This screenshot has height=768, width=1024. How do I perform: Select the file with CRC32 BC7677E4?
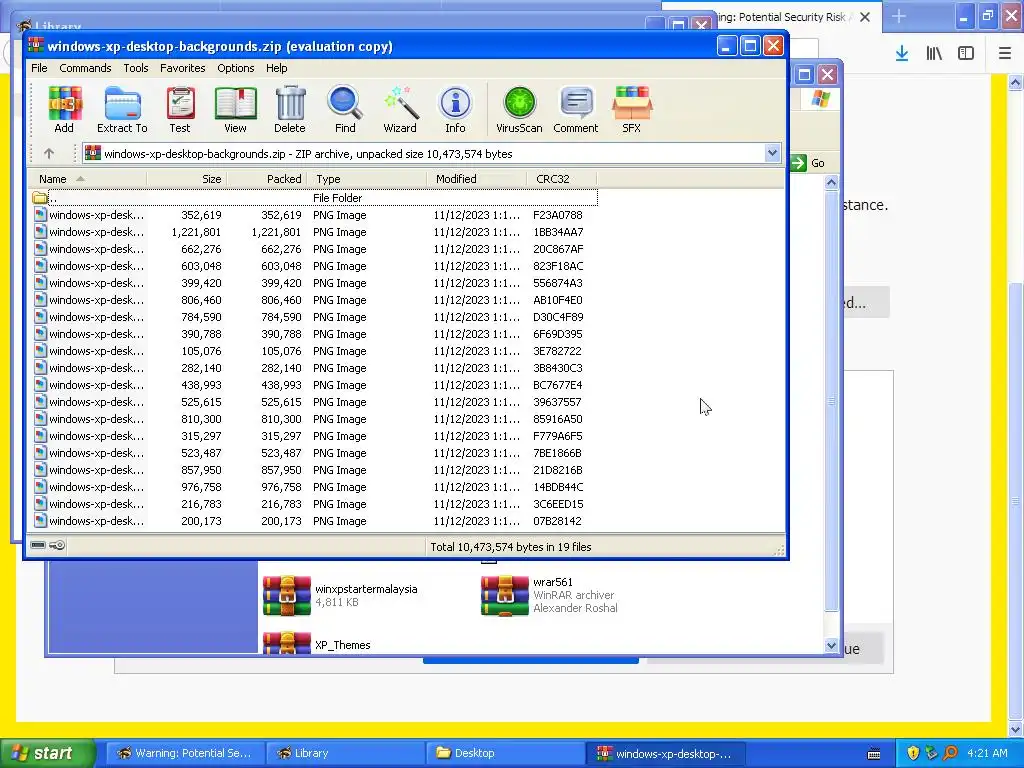314,385
